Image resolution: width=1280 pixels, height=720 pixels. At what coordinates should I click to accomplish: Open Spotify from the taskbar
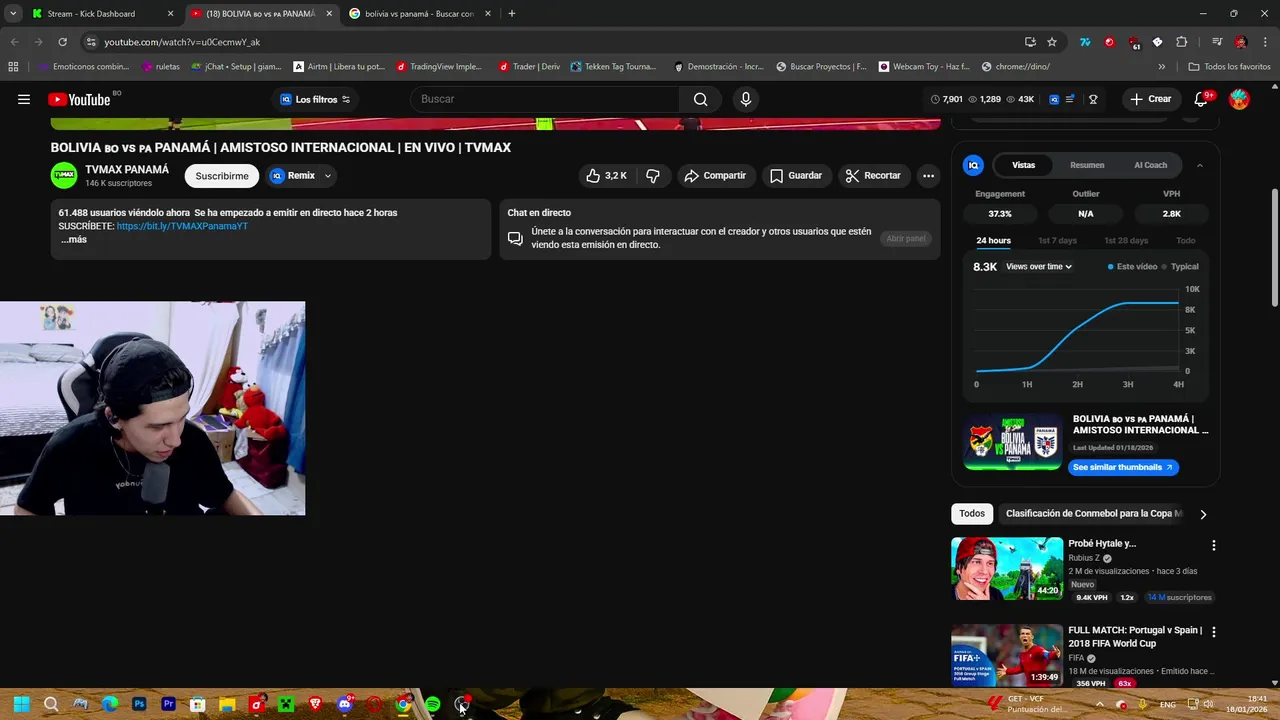coord(432,704)
